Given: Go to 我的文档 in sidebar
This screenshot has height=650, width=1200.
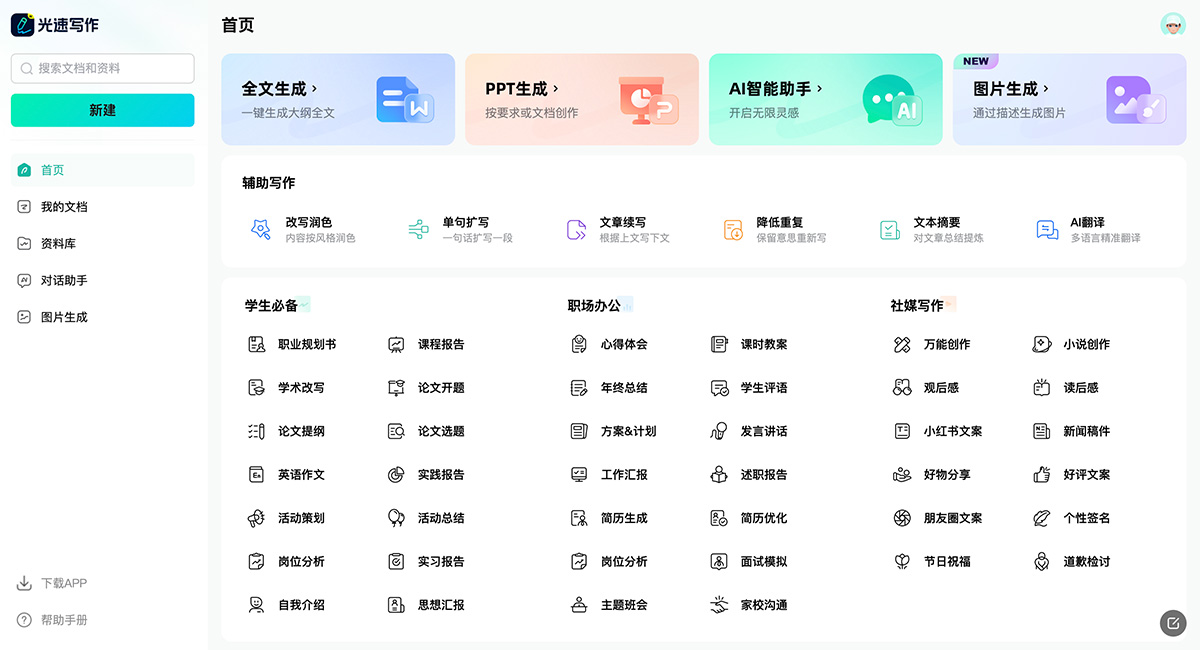Looking at the screenshot, I should 64,207.
